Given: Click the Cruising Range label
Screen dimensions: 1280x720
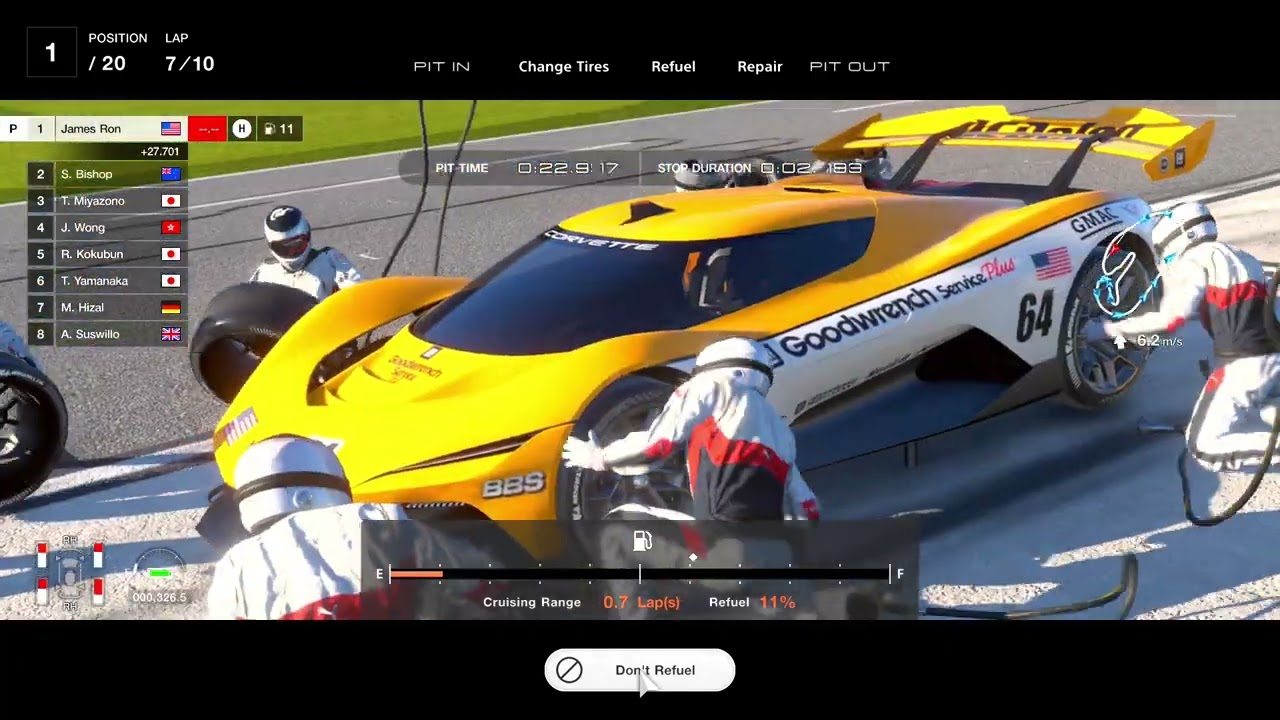Looking at the screenshot, I should pyautogui.click(x=532, y=602).
